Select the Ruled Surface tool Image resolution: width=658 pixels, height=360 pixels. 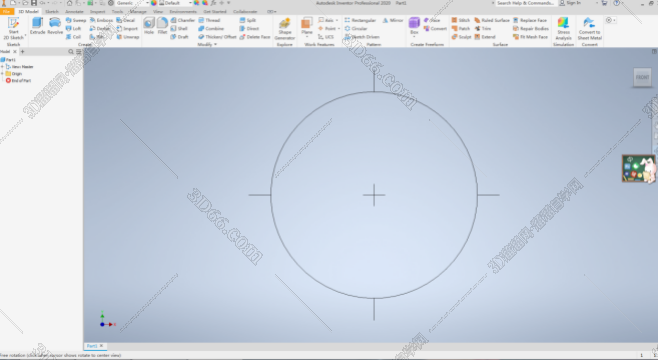pos(492,20)
